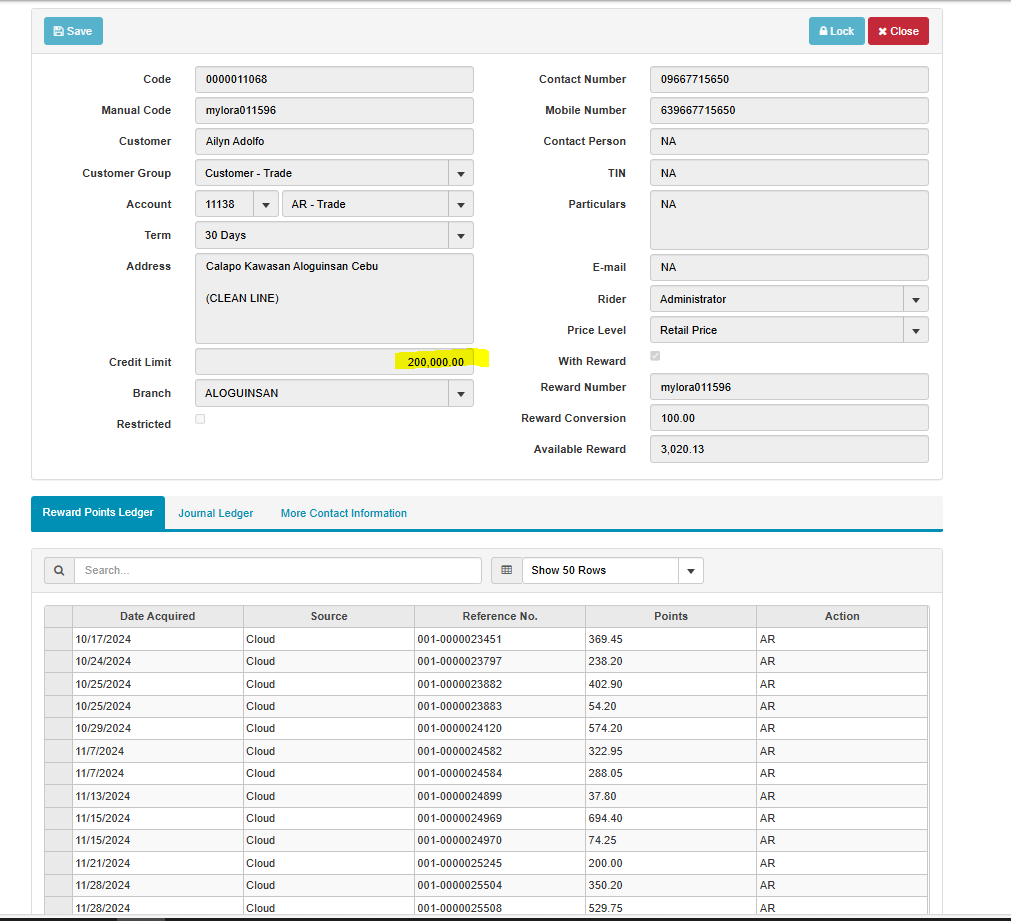Screen dimensions: 1011x921
Task: Expand the Show 50 Rows dropdown
Action: 690,571
